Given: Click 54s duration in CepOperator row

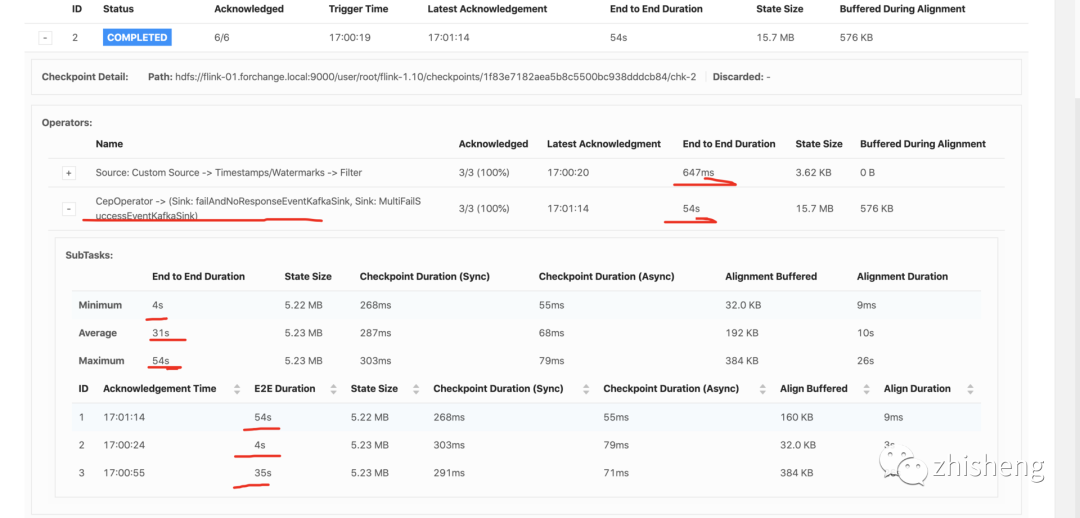Looking at the screenshot, I should coord(691,208).
